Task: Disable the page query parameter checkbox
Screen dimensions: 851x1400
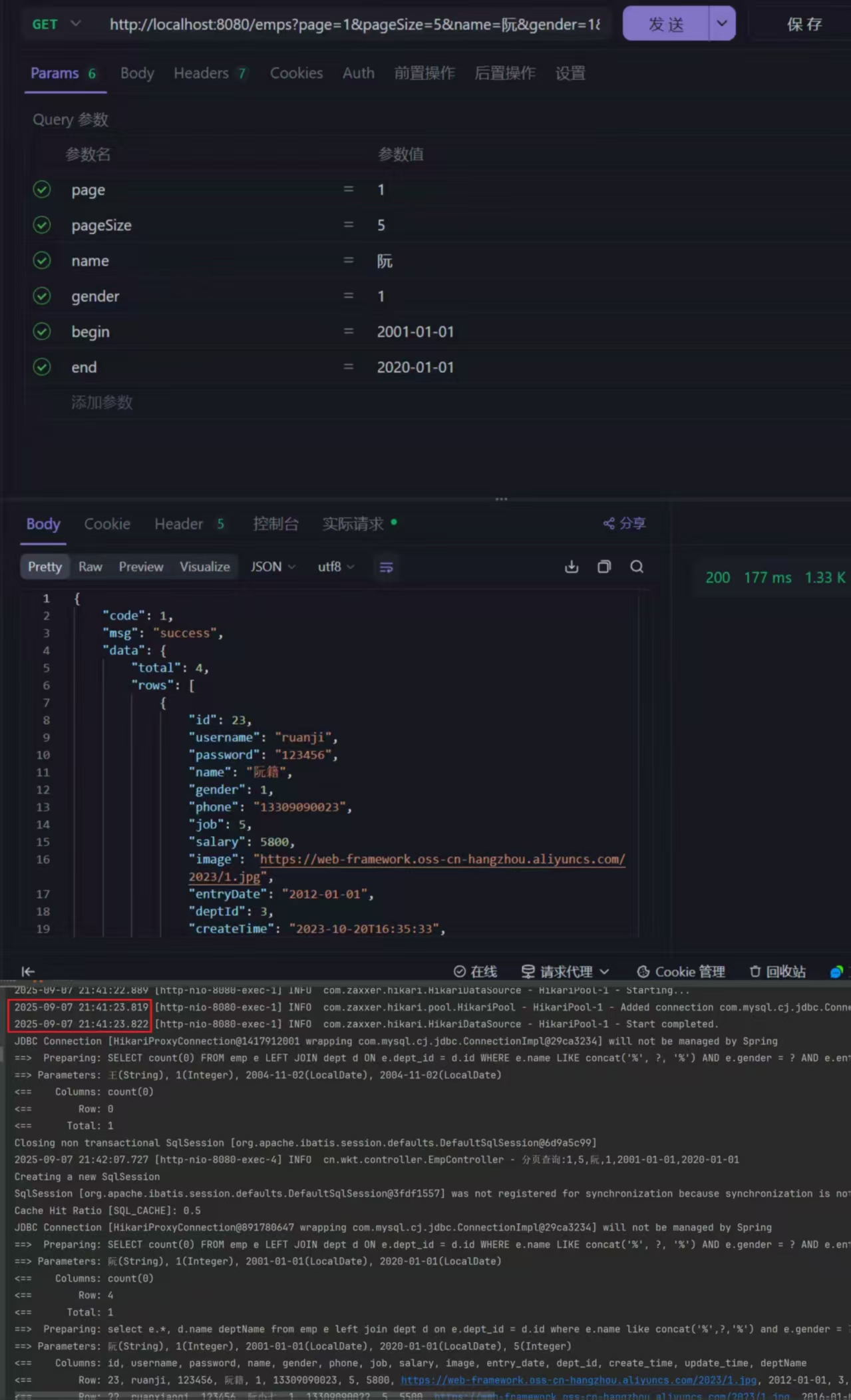Action: [x=42, y=190]
